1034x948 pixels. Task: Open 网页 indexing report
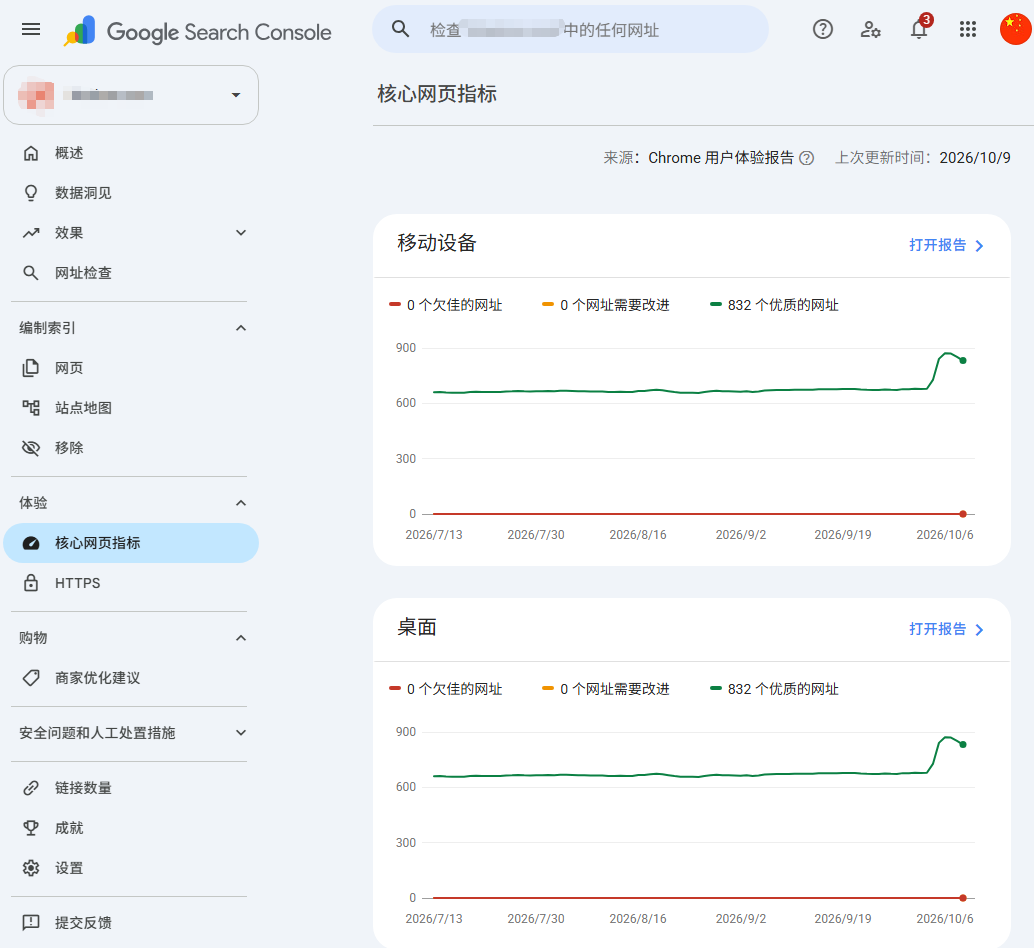[x=131, y=368]
